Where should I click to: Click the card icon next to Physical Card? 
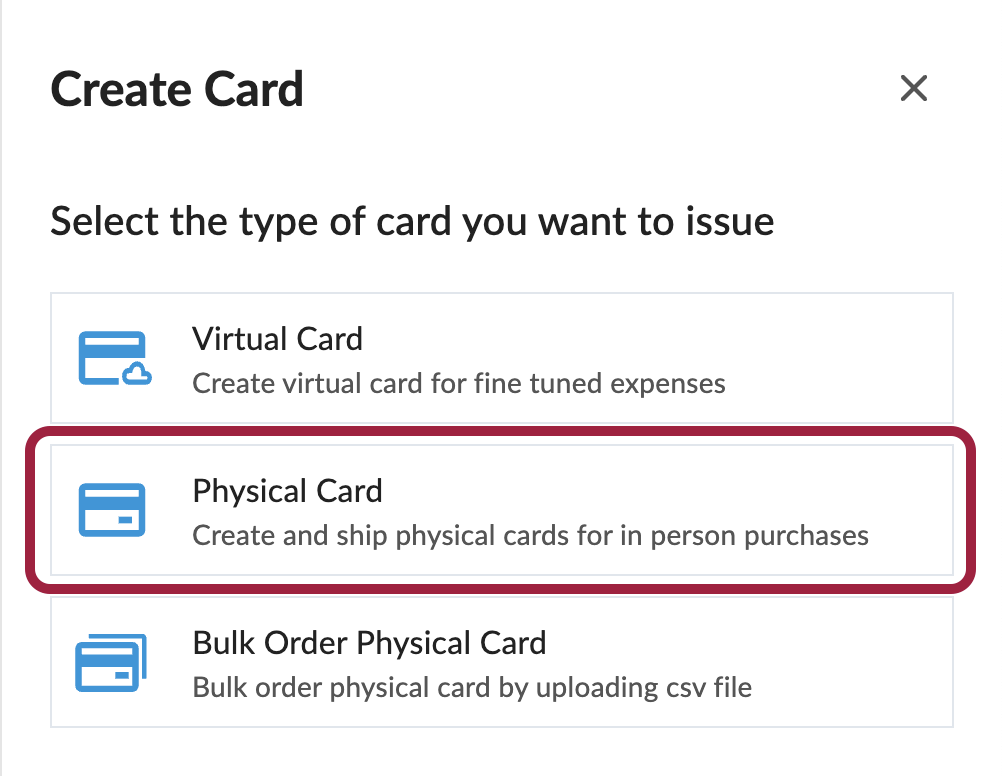(x=113, y=511)
